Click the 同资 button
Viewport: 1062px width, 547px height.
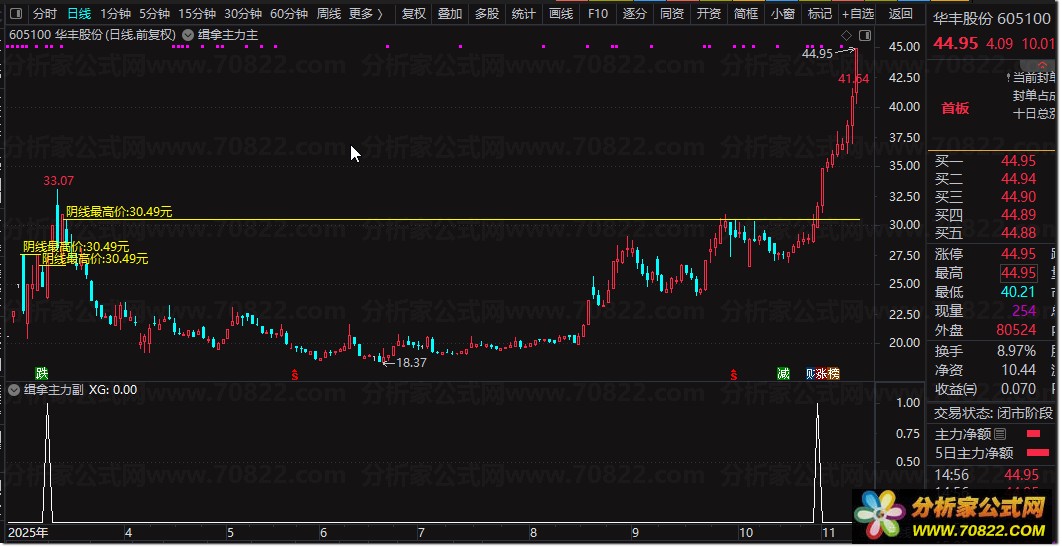coord(672,14)
